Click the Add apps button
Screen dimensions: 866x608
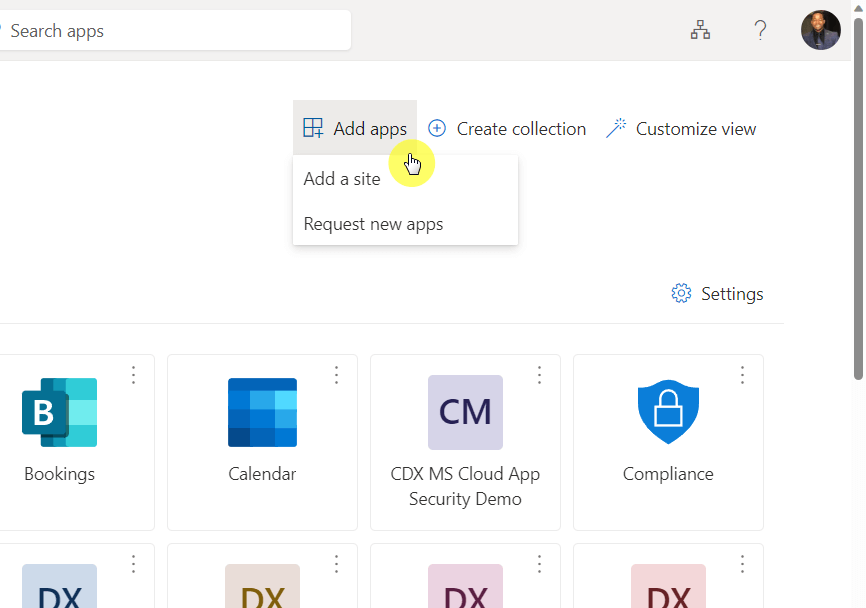click(355, 129)
